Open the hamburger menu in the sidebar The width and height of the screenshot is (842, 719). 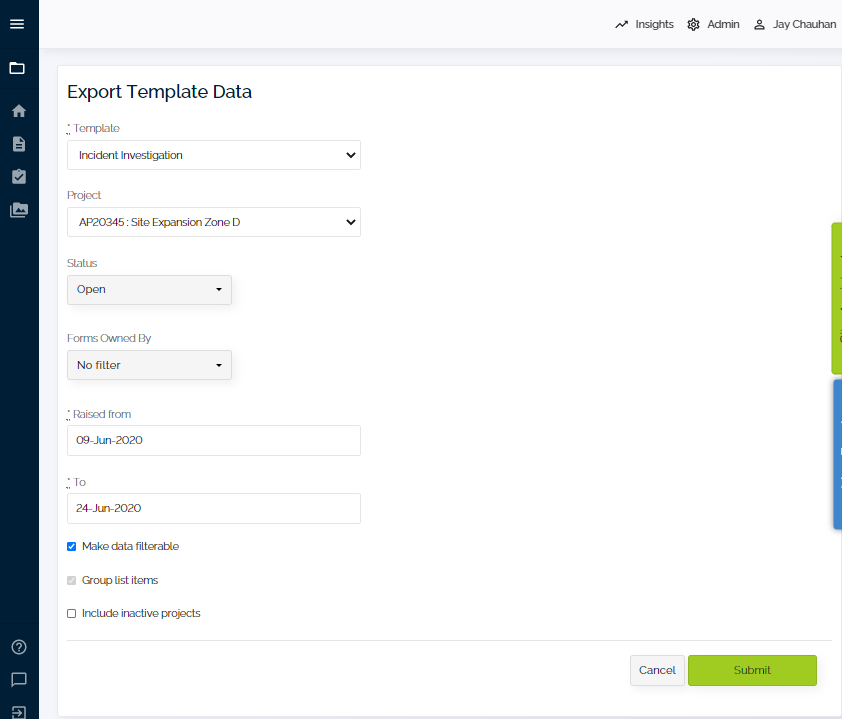(x=17, y=24)
